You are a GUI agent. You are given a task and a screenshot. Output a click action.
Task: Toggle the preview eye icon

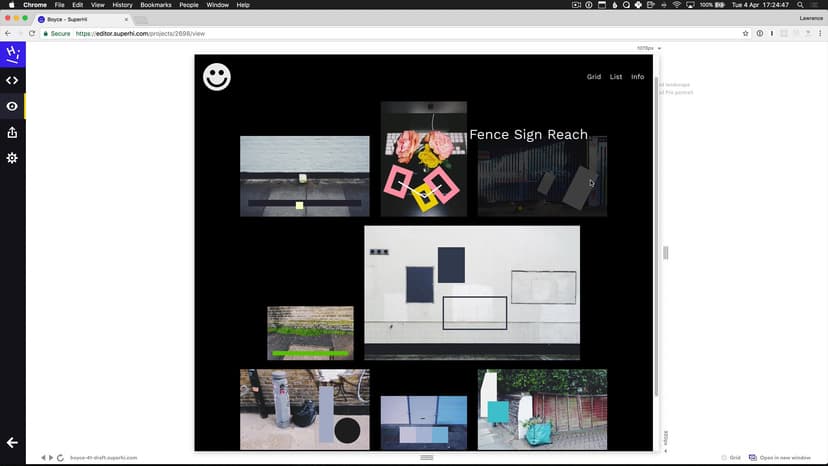point(12,106)
